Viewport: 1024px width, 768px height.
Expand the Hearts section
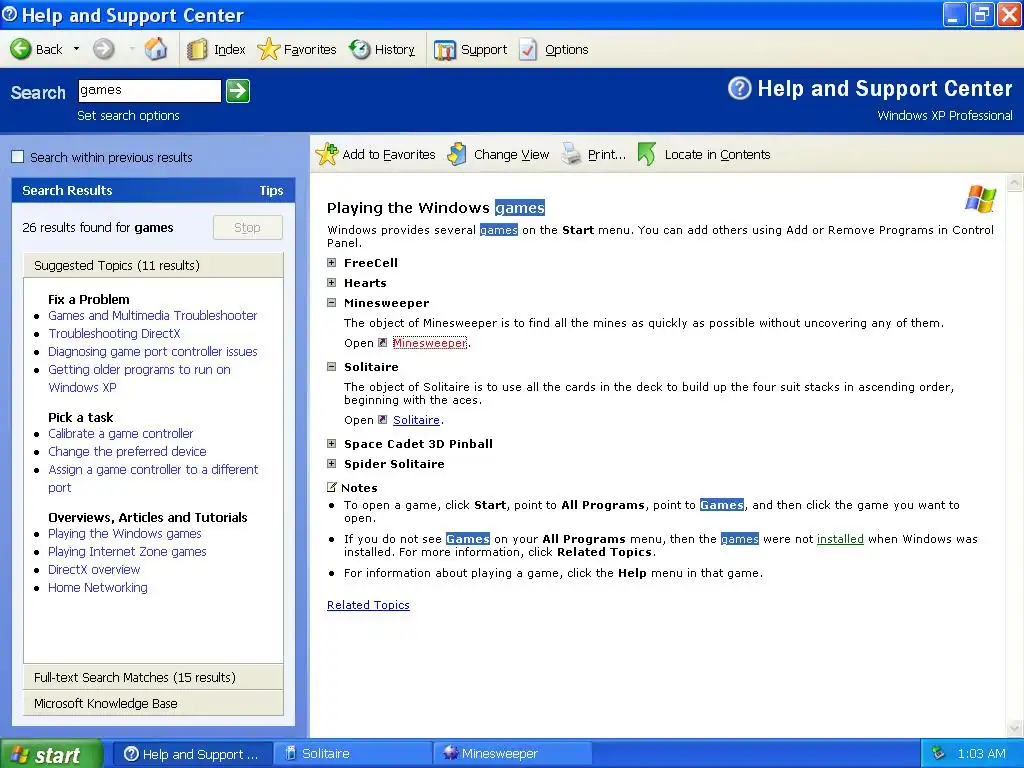point(332,283)
